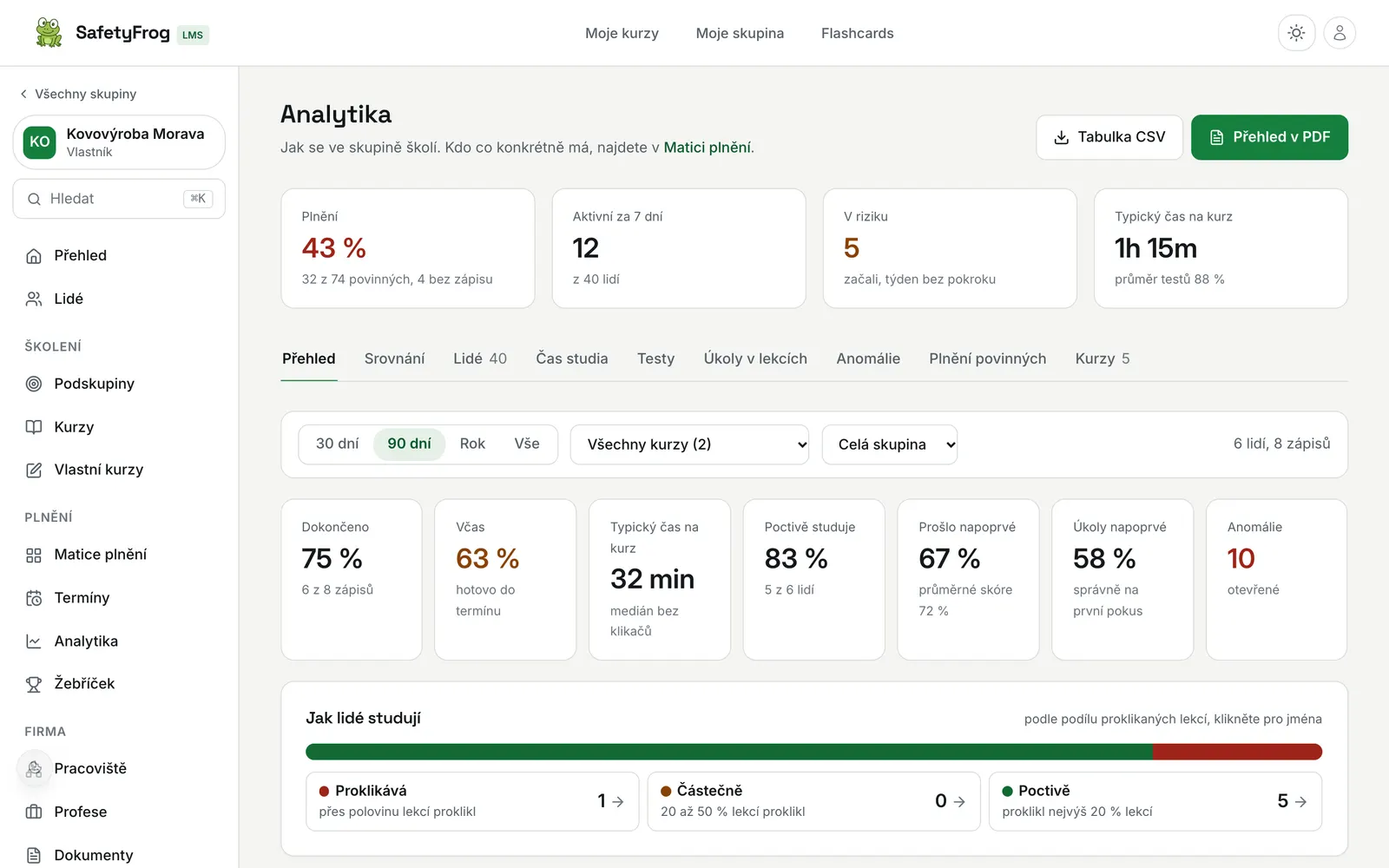Click the Profese briefcase icon
The height and width of the screenshot is (868, 1389).
click(34, 812)
